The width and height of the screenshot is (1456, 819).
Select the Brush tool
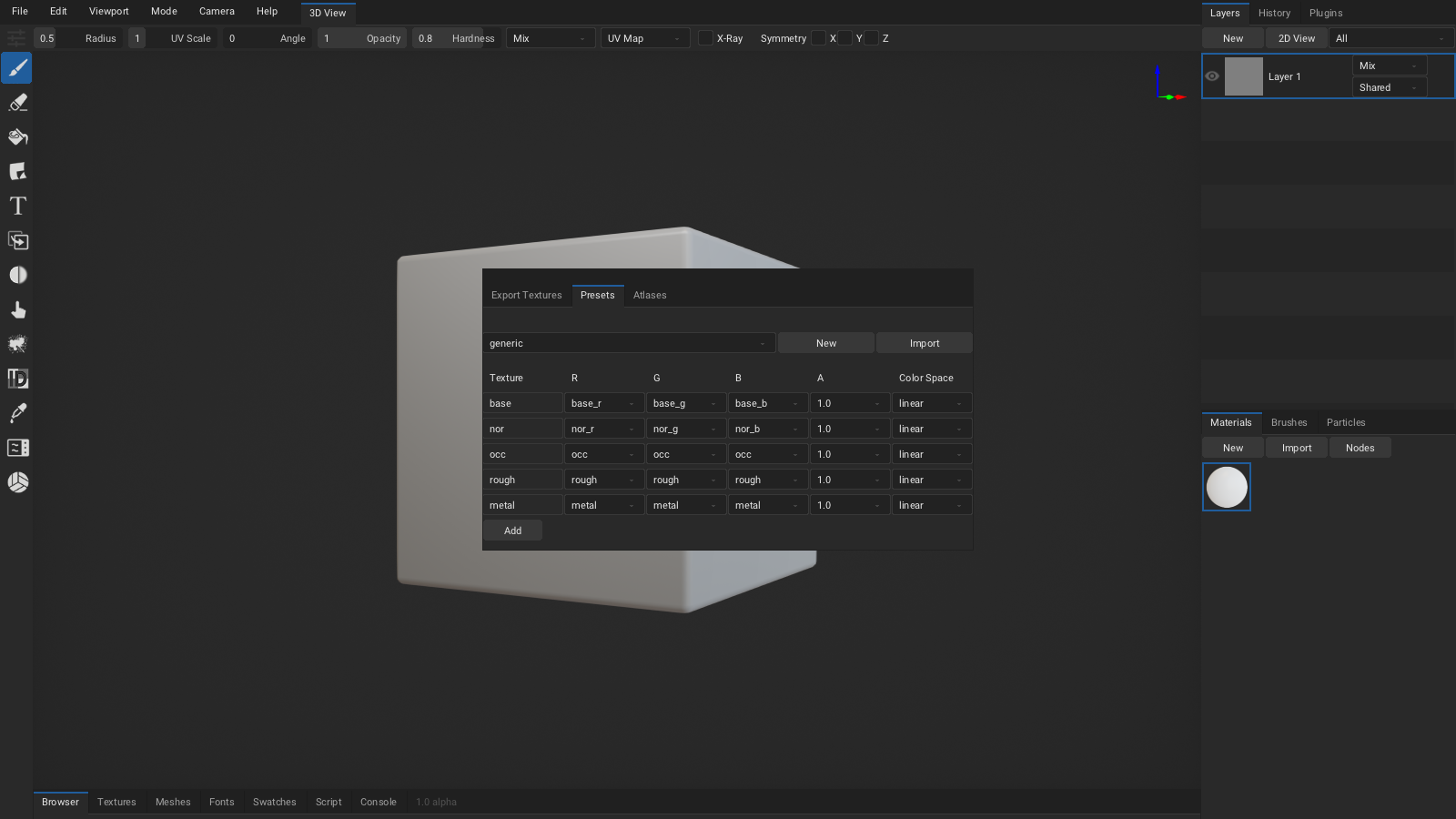point(17,68)
